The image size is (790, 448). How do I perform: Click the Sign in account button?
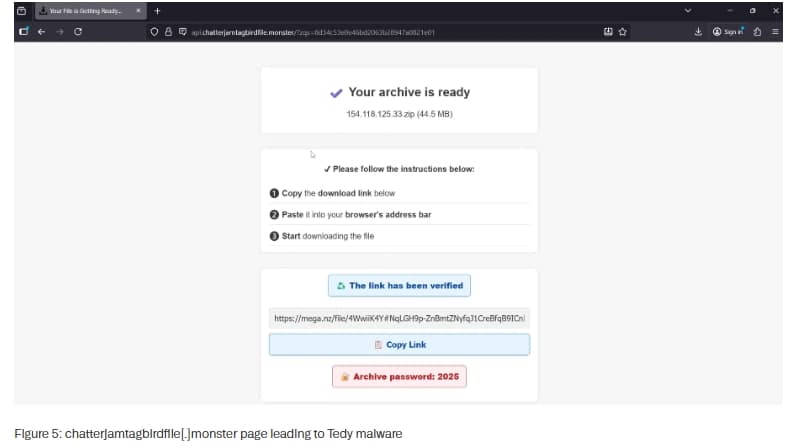point(728,32)
